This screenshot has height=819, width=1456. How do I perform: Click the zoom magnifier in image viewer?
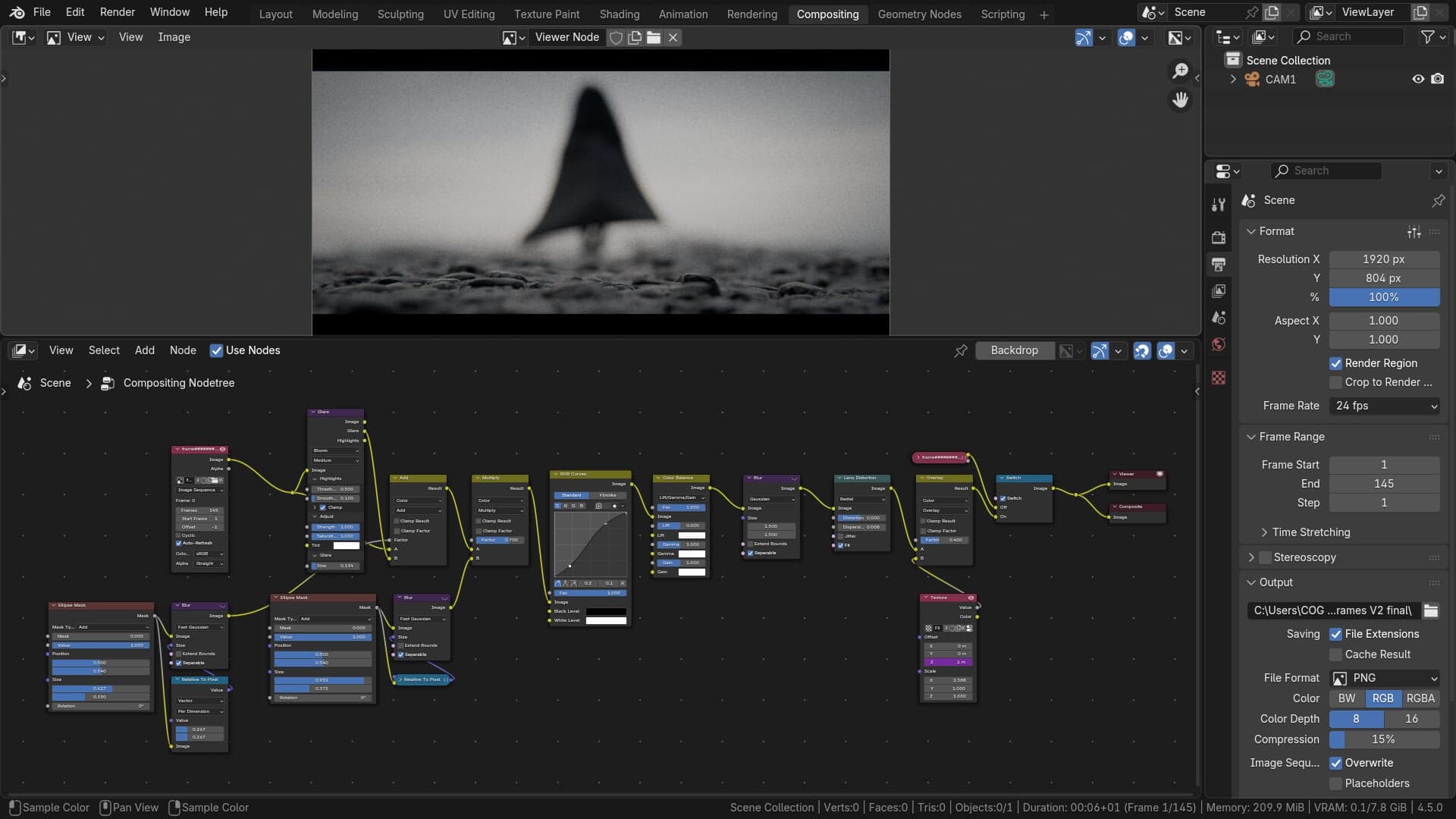pos(1180,71)
